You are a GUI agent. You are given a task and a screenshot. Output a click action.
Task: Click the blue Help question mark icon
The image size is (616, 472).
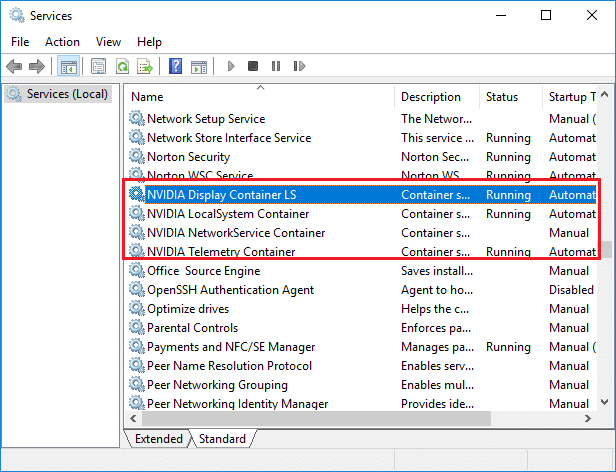click(175, 67)
